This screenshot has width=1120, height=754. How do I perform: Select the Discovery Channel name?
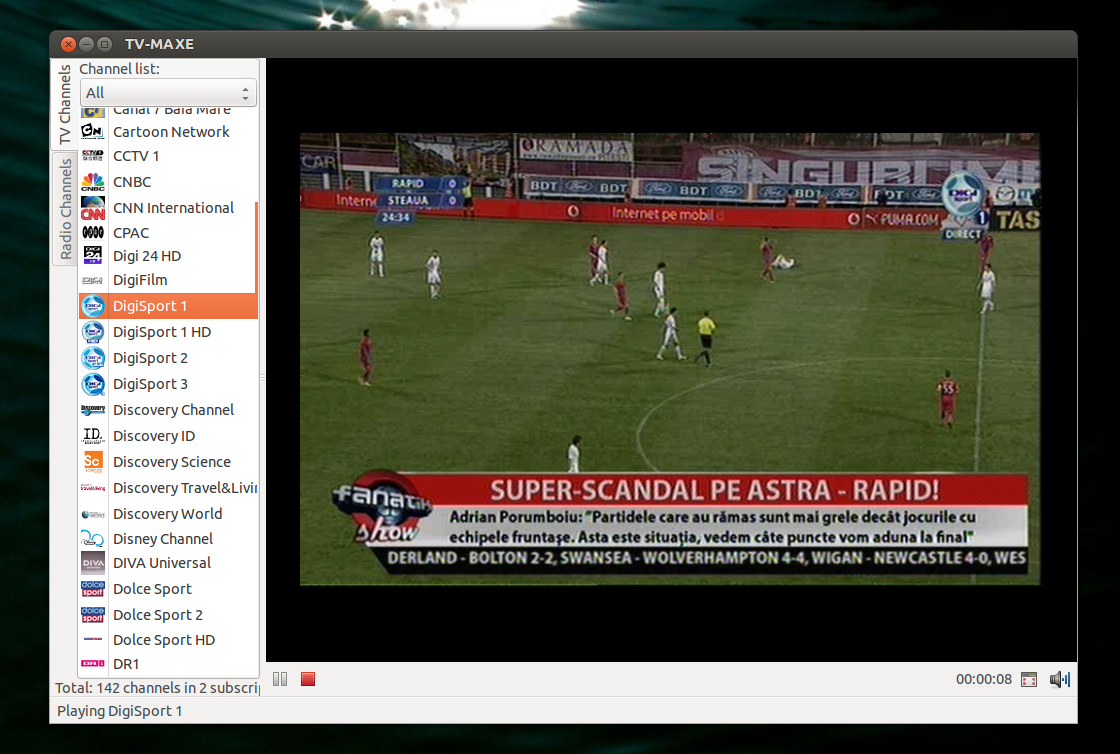tap(174, 410)
